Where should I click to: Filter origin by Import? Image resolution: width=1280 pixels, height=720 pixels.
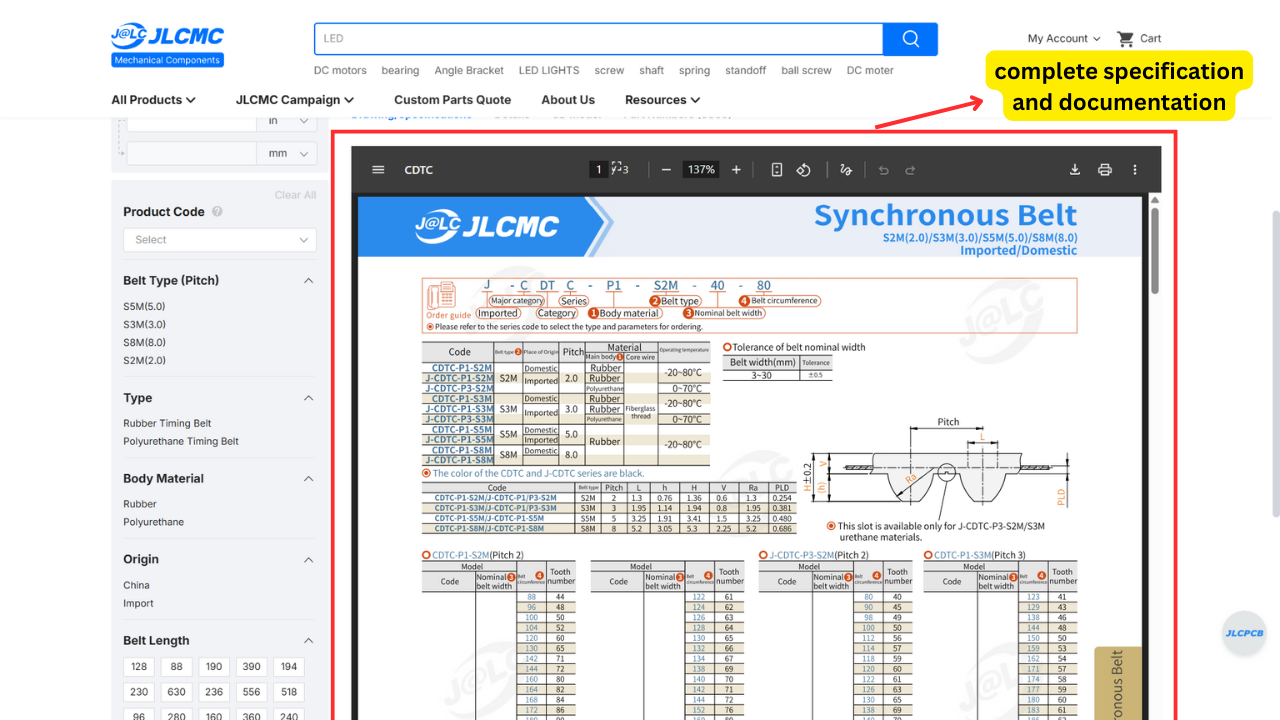point(139,604)
